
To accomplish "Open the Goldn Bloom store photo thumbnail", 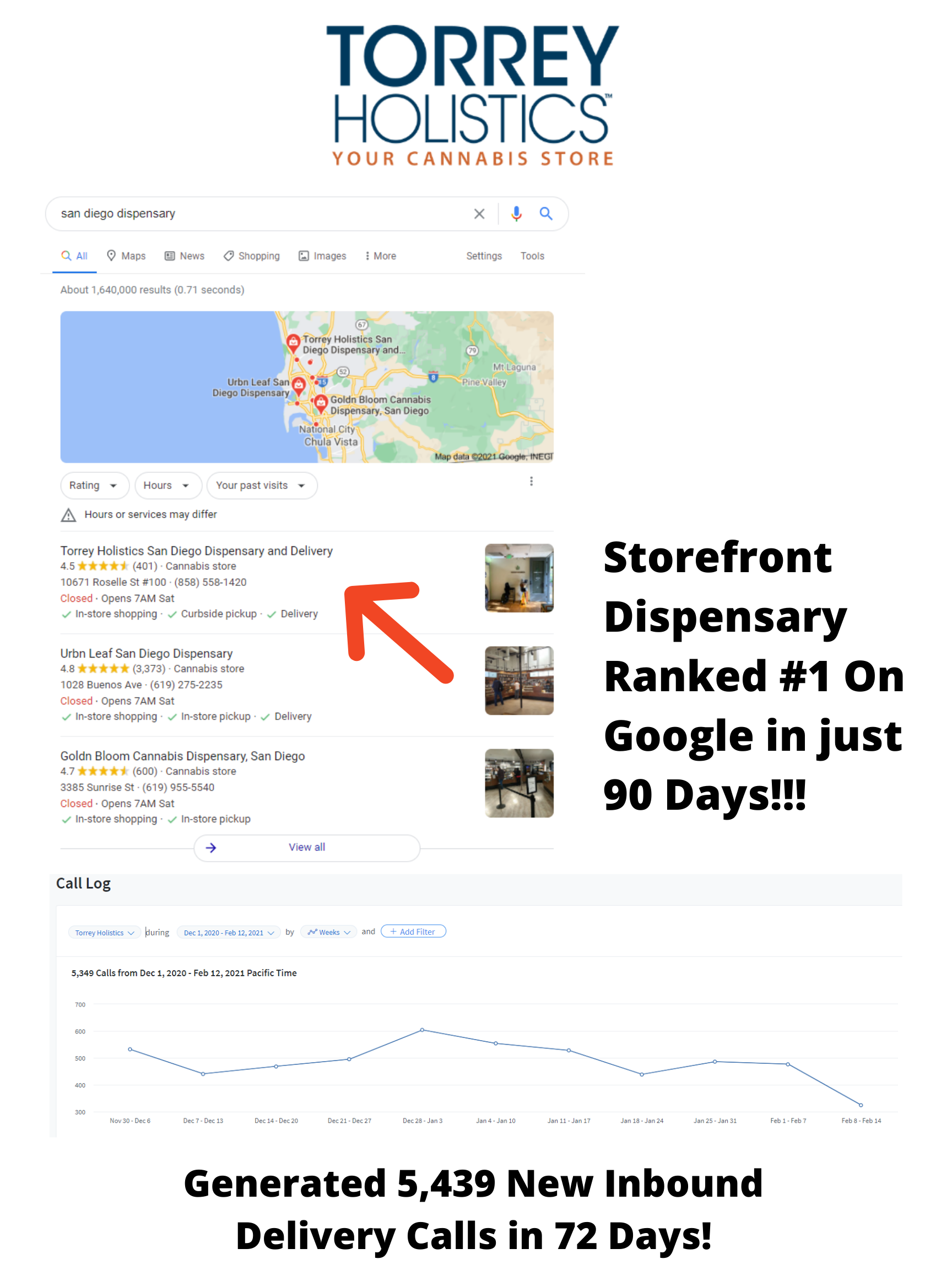I will point(519,783).
